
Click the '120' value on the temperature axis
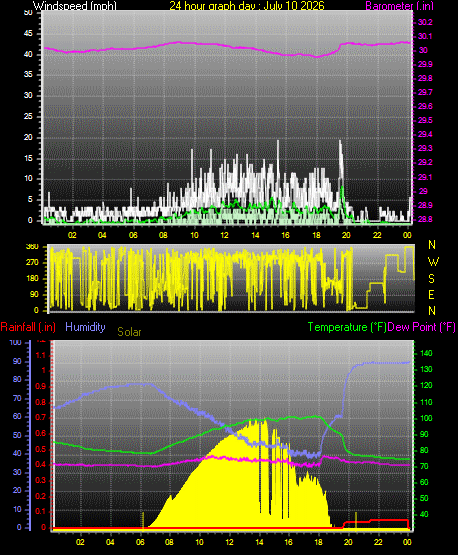pos(426,385)
